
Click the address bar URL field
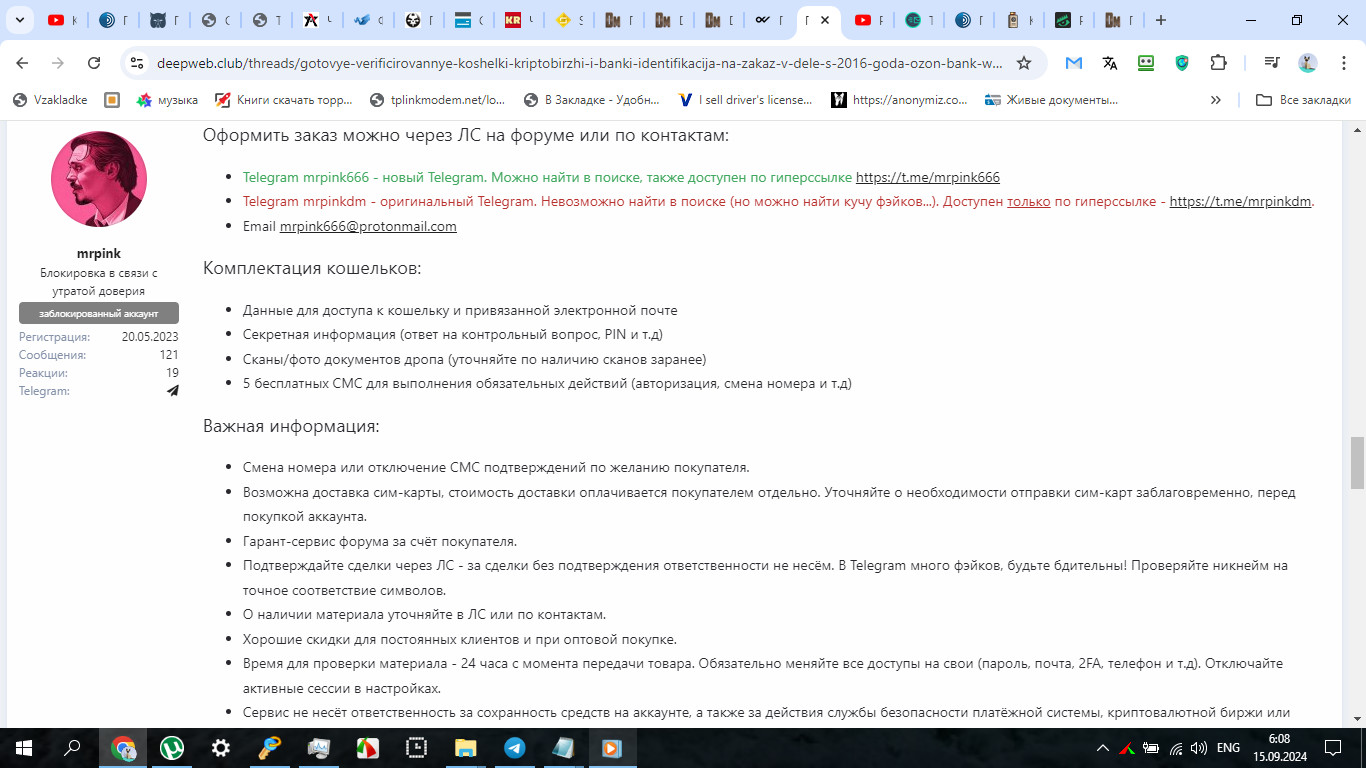580,62
